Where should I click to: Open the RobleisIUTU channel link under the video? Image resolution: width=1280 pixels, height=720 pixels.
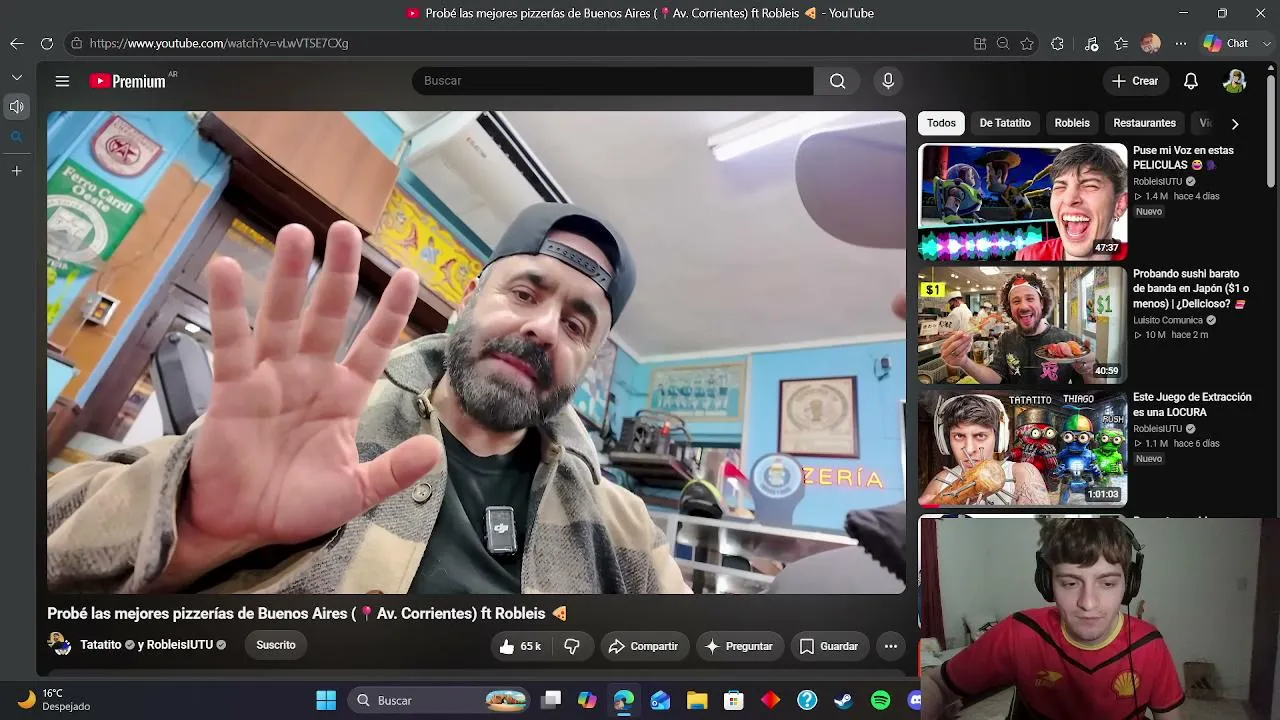coord(180,645)
